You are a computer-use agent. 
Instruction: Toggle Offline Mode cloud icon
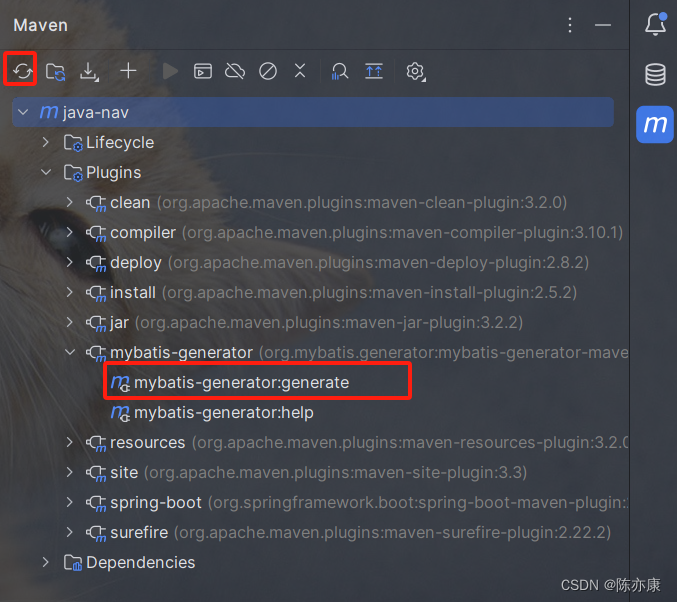coord(235,71)
